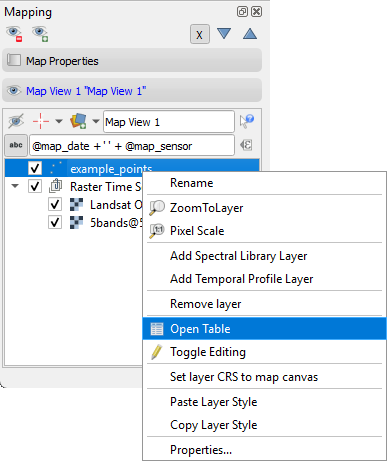Image resolution: width=388 pixels, height=461 pixels.
Task: Float the Mapping panel
Action: 242,12
